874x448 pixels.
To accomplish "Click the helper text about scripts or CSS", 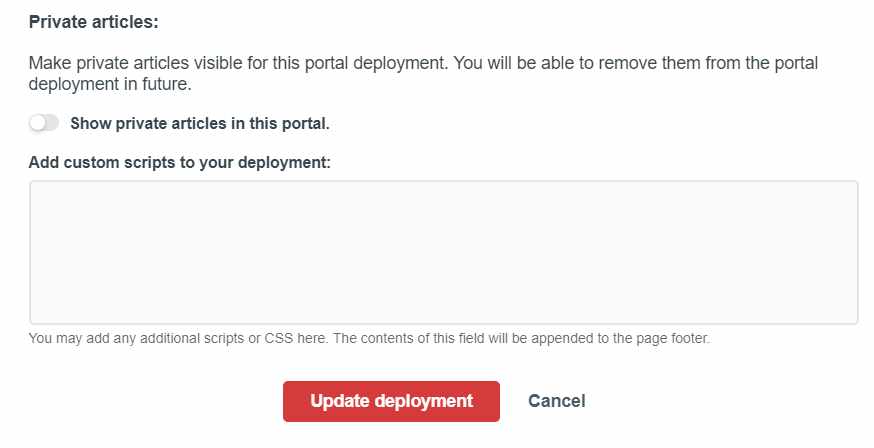I will (x=369, y=338).
